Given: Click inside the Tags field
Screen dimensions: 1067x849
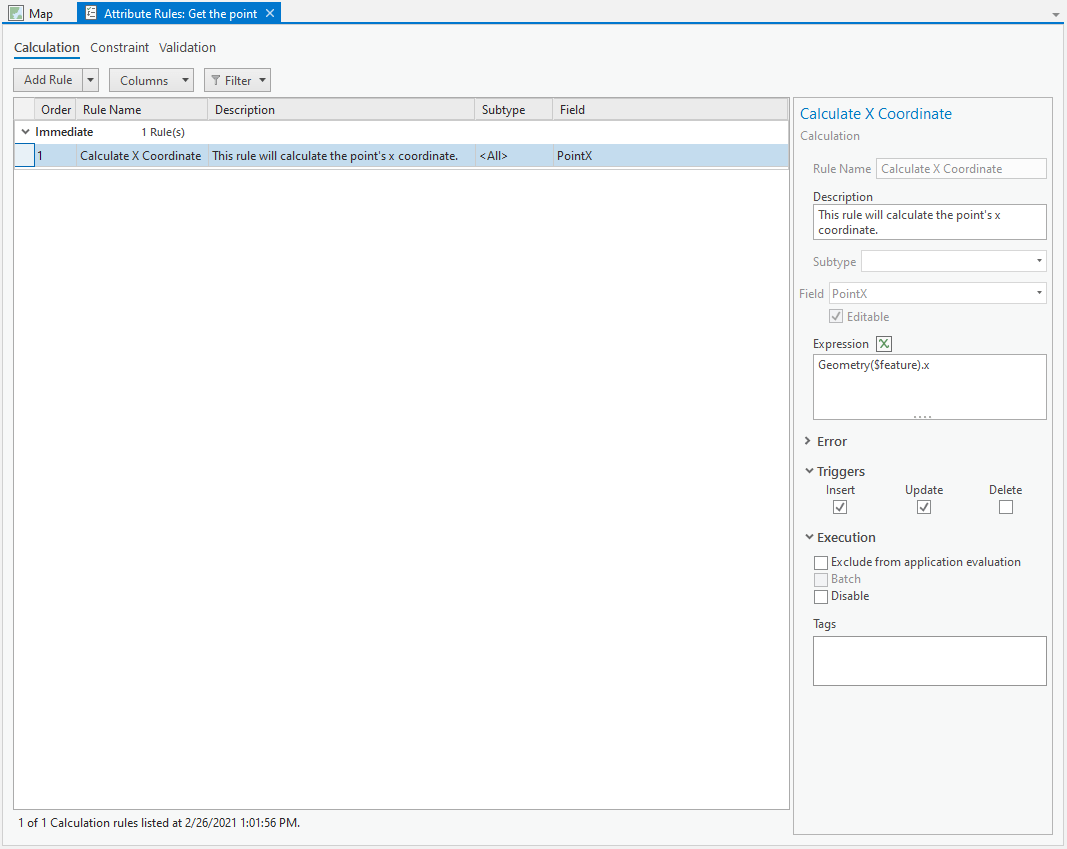Looking at the screenshot, I should [929, 660].
